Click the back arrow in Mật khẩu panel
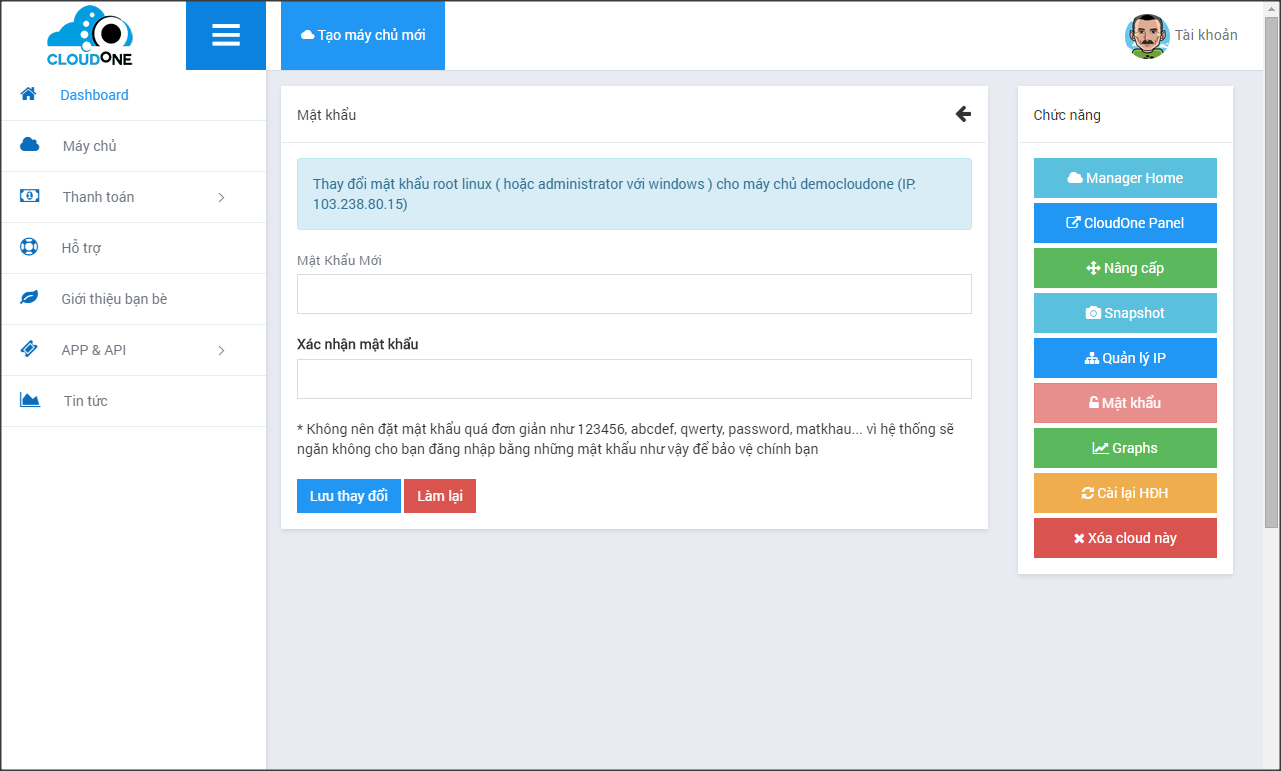This screenshot has height=771, width=1281. point(963,114)
